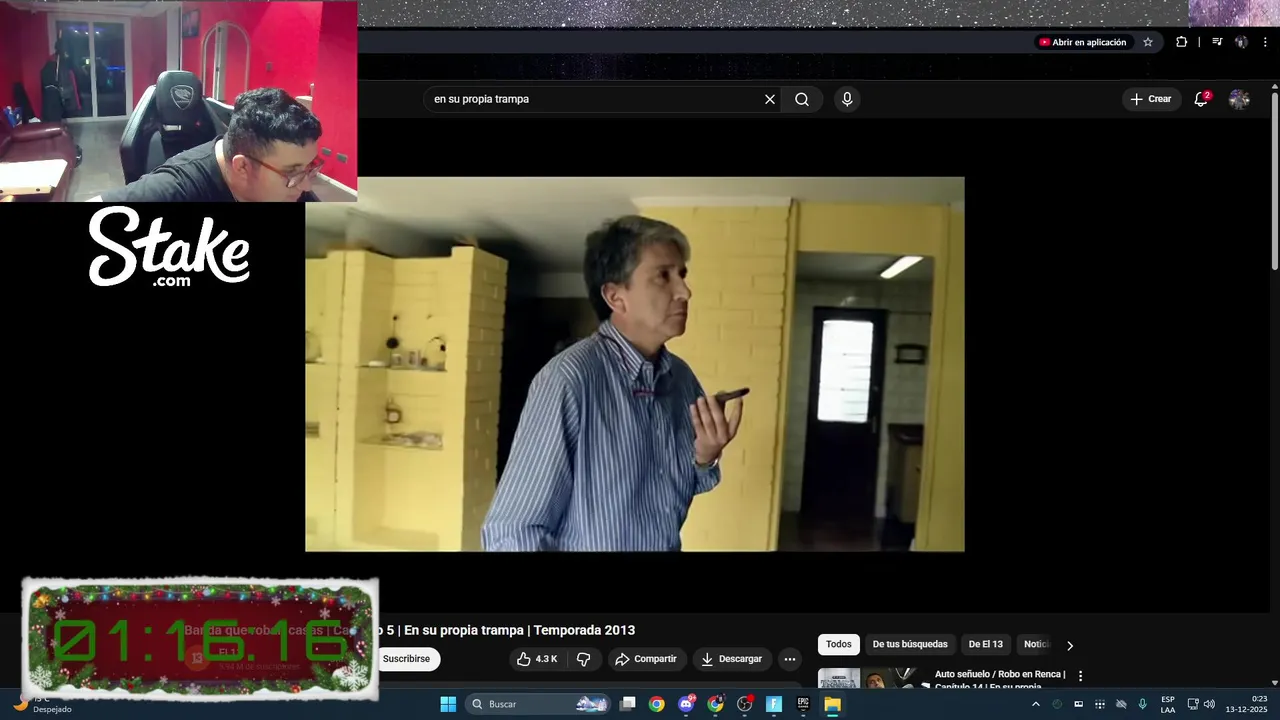Dislike the video
The image size is (1280, 720).
coord(584,659)
